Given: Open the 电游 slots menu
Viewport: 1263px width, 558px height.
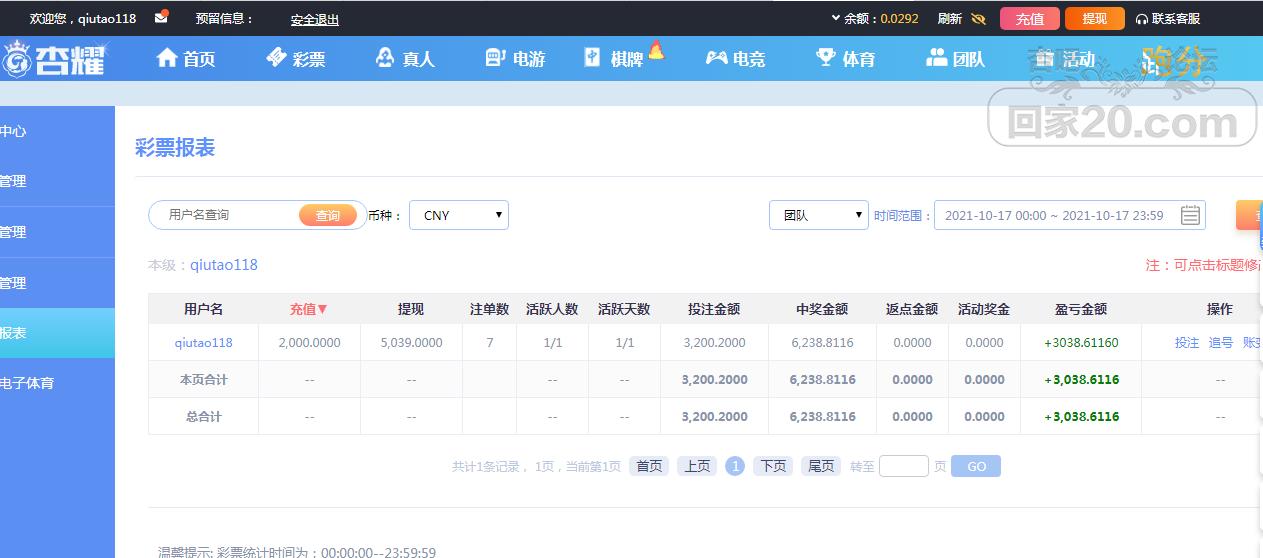Looking at the screenshot, I should (515, 58).
